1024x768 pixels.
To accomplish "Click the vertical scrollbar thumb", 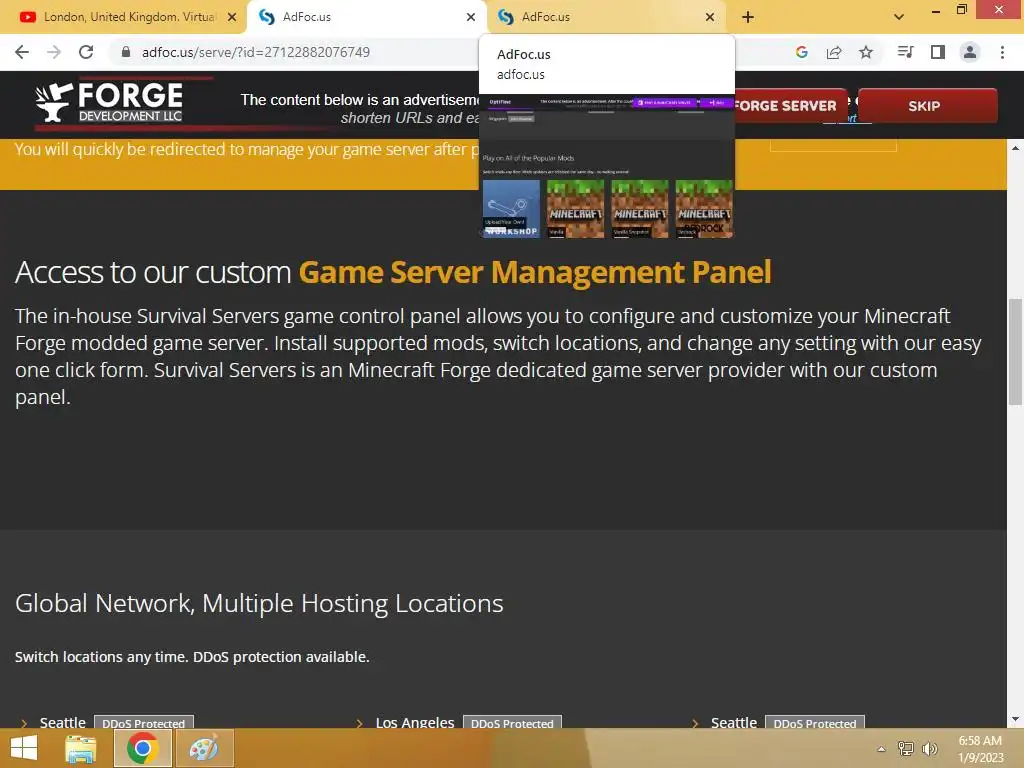I will point(1016,351).
